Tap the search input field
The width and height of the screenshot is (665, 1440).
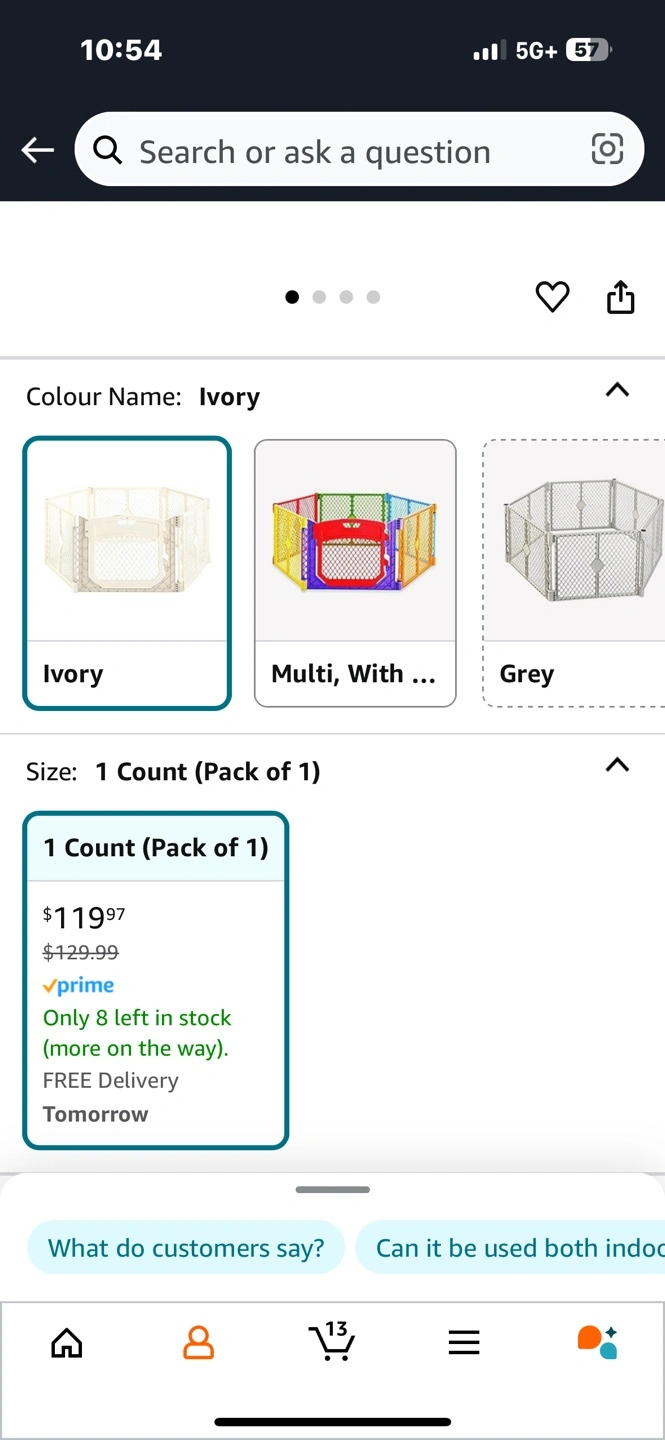[x=340, y=152]
